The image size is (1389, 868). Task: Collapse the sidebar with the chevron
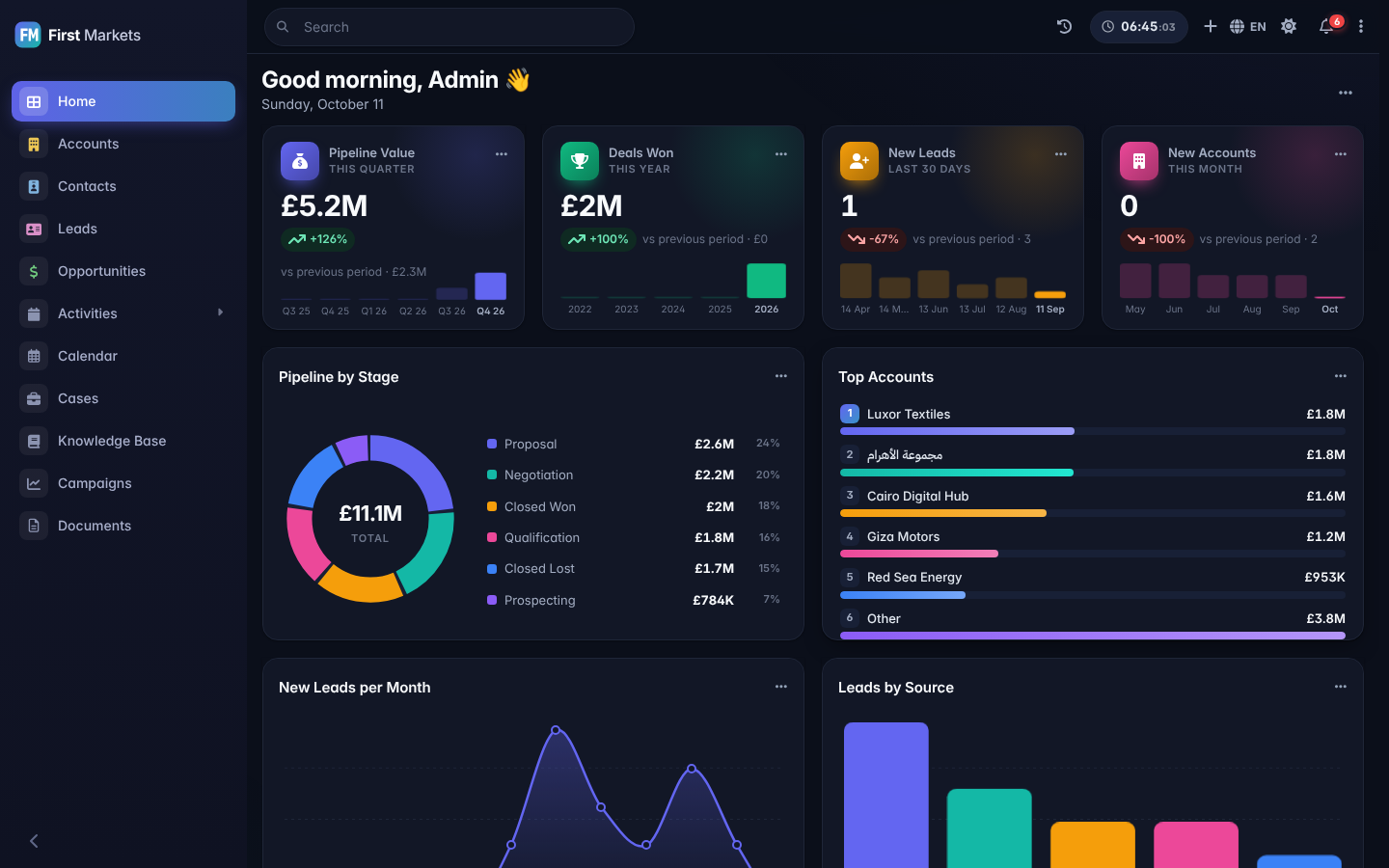(34, 841)
